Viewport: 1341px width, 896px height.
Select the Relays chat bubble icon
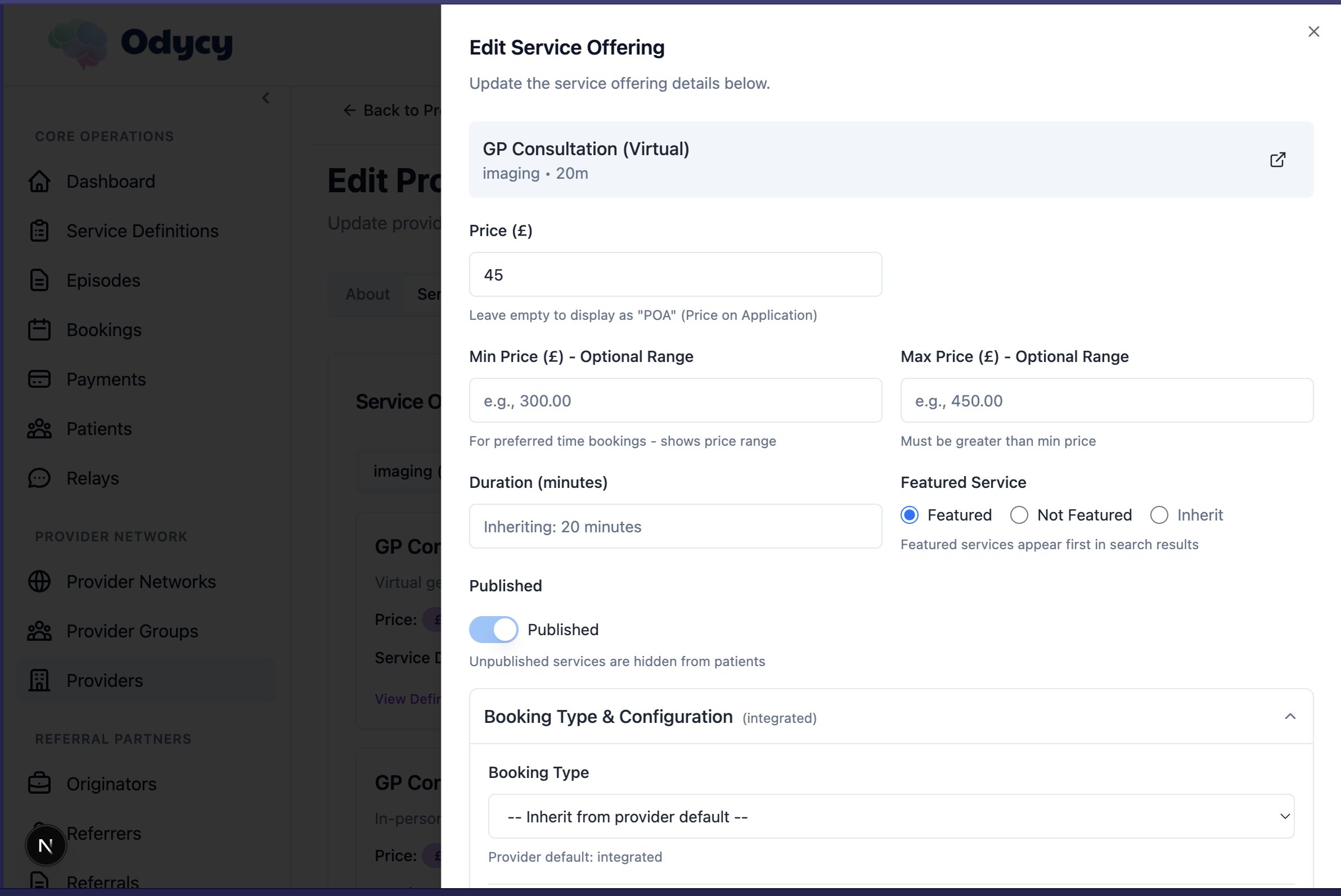pos(39,478)
